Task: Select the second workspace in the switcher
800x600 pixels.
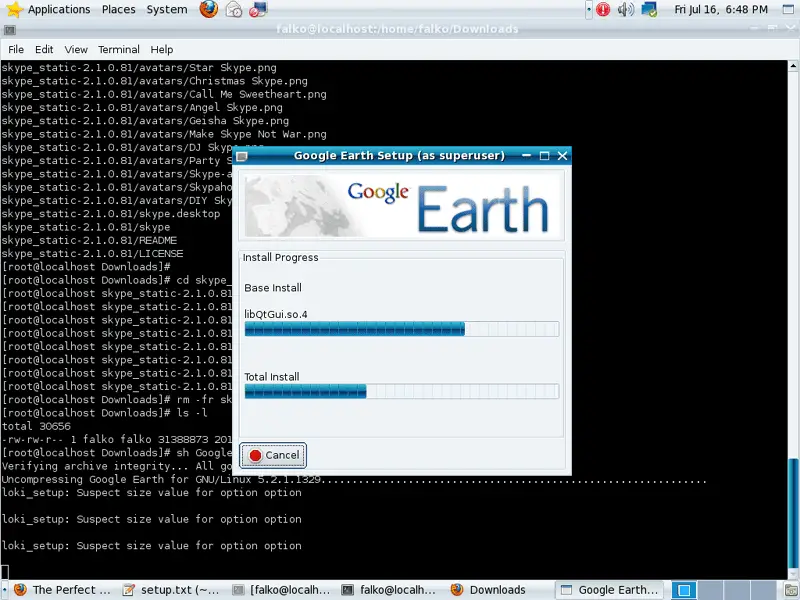Action: coord(711,590)
